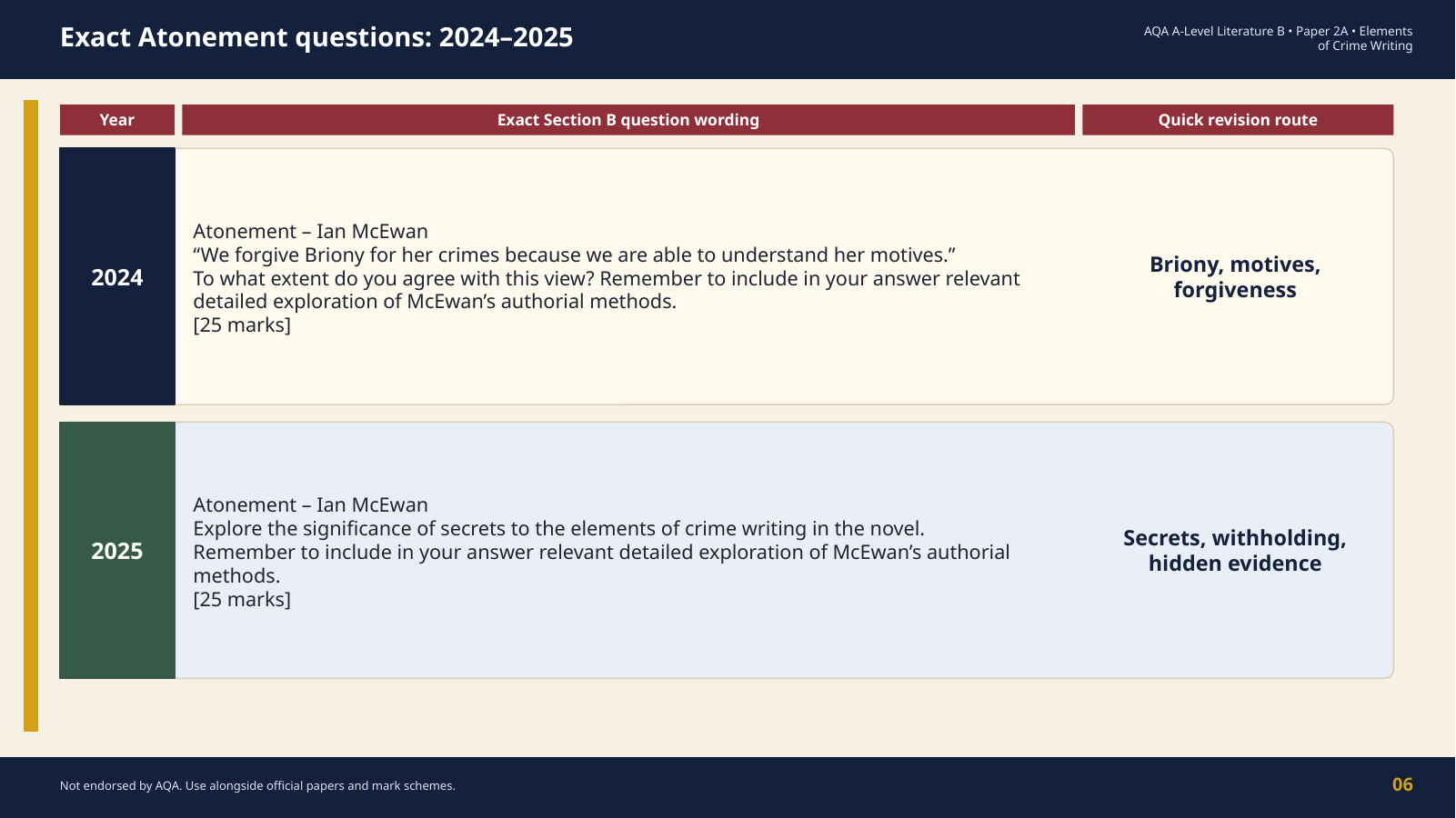
Task: Select the 'Quick revision route' column header
Action: click(x=1238, y=120)
